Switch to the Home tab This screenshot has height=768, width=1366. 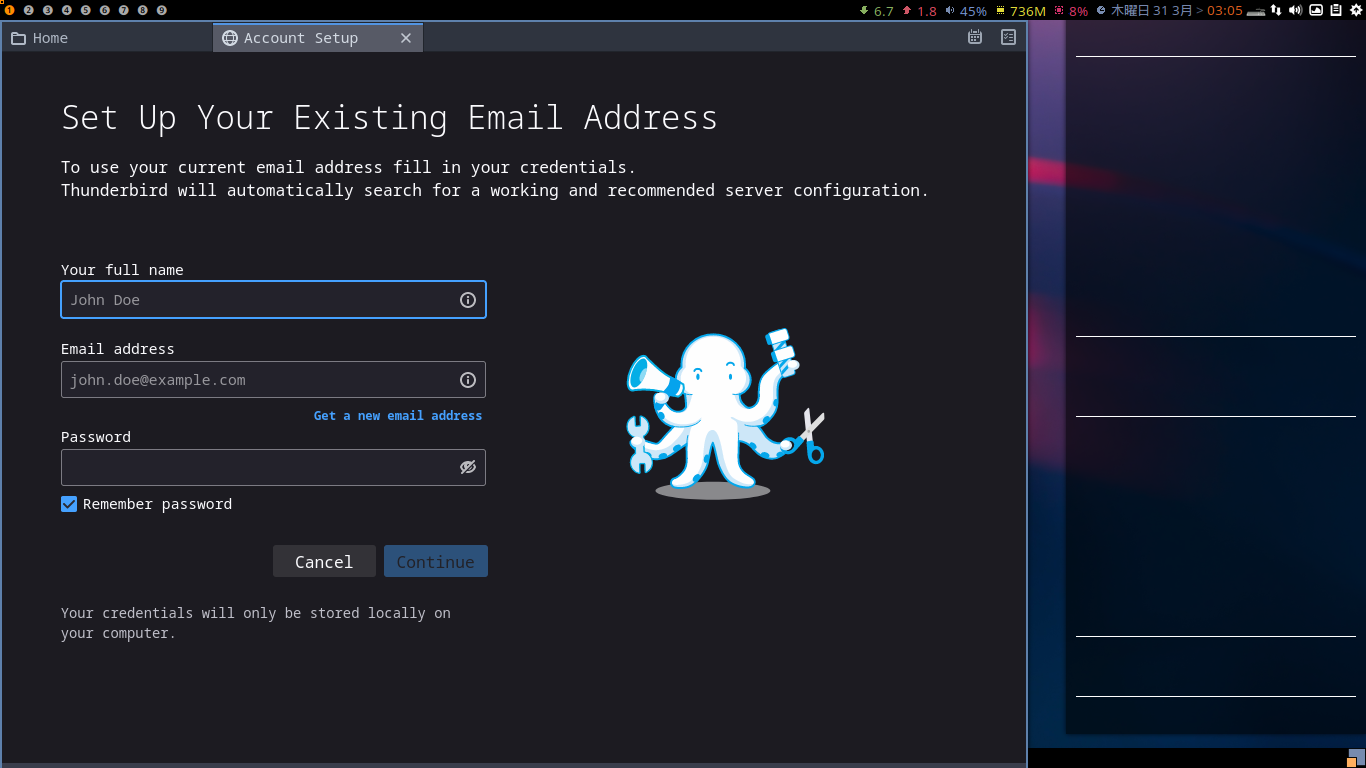[x=107, y=38]
